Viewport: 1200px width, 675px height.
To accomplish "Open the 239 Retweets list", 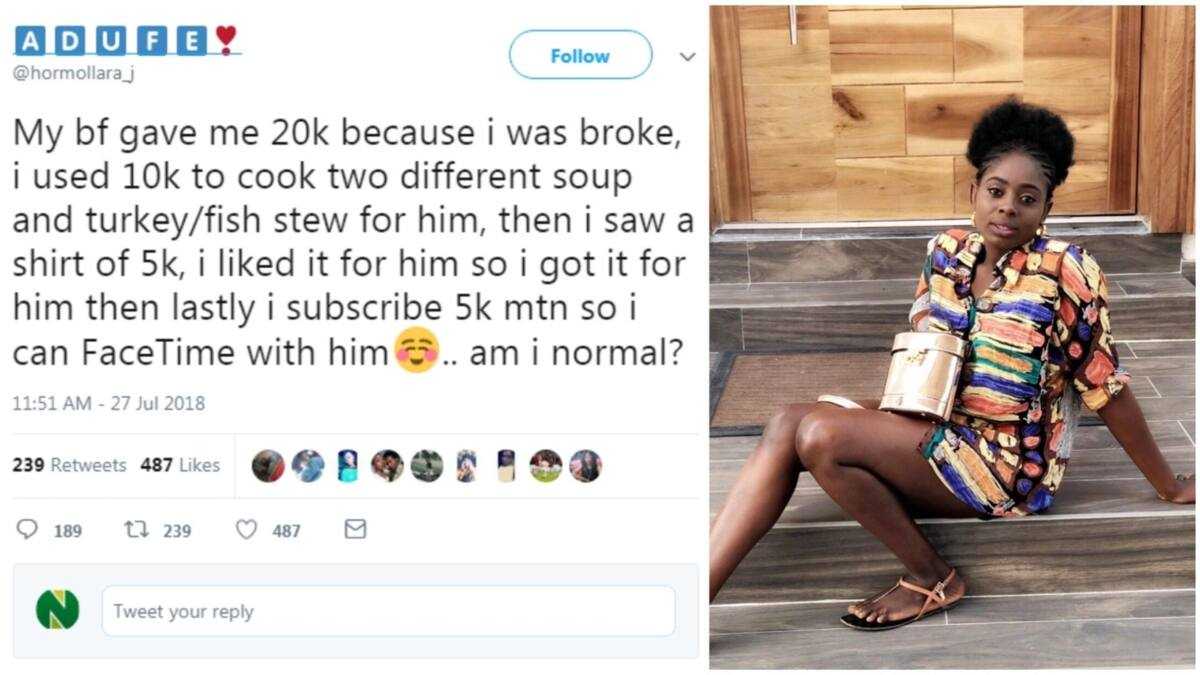I will [x=69, y=465].
